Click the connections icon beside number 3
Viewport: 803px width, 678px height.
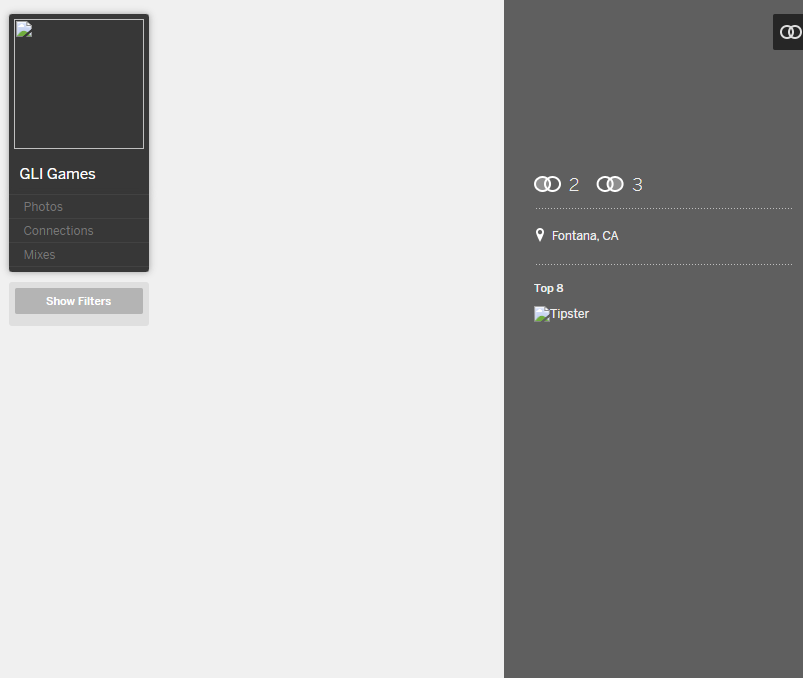[x=610, y=184]
